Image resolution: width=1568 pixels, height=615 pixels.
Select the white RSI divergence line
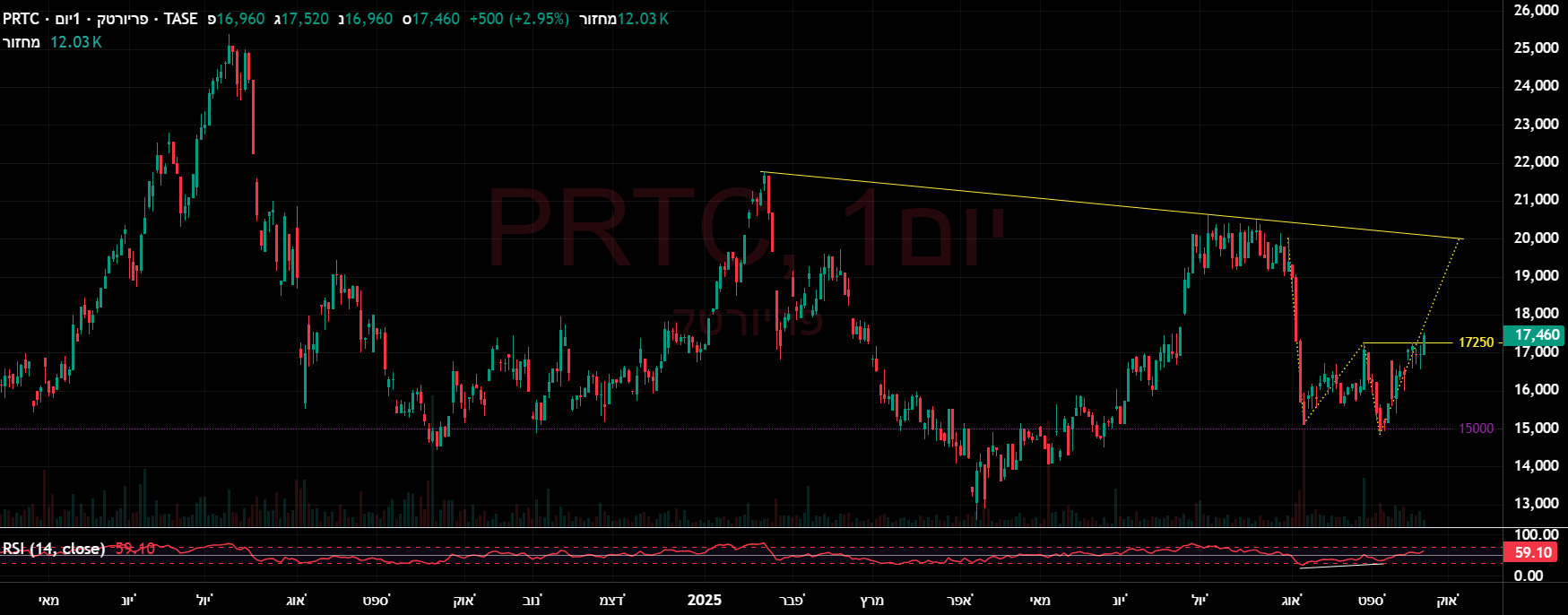(1342, 565)
